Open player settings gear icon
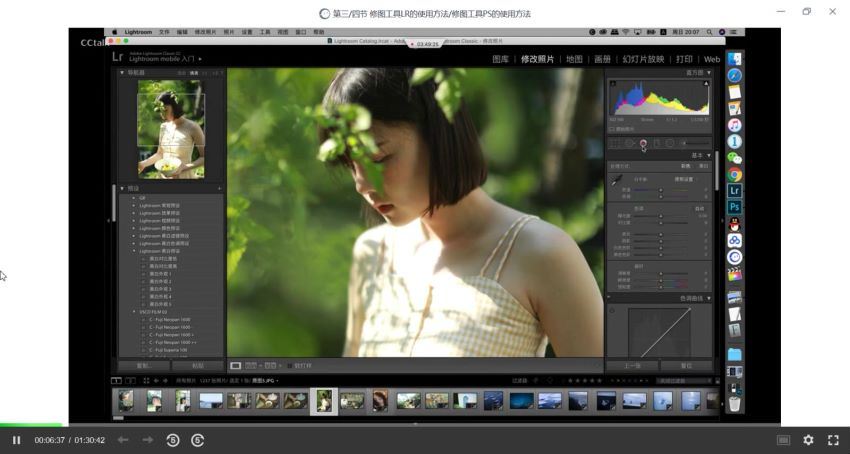 tap(808, 440)
